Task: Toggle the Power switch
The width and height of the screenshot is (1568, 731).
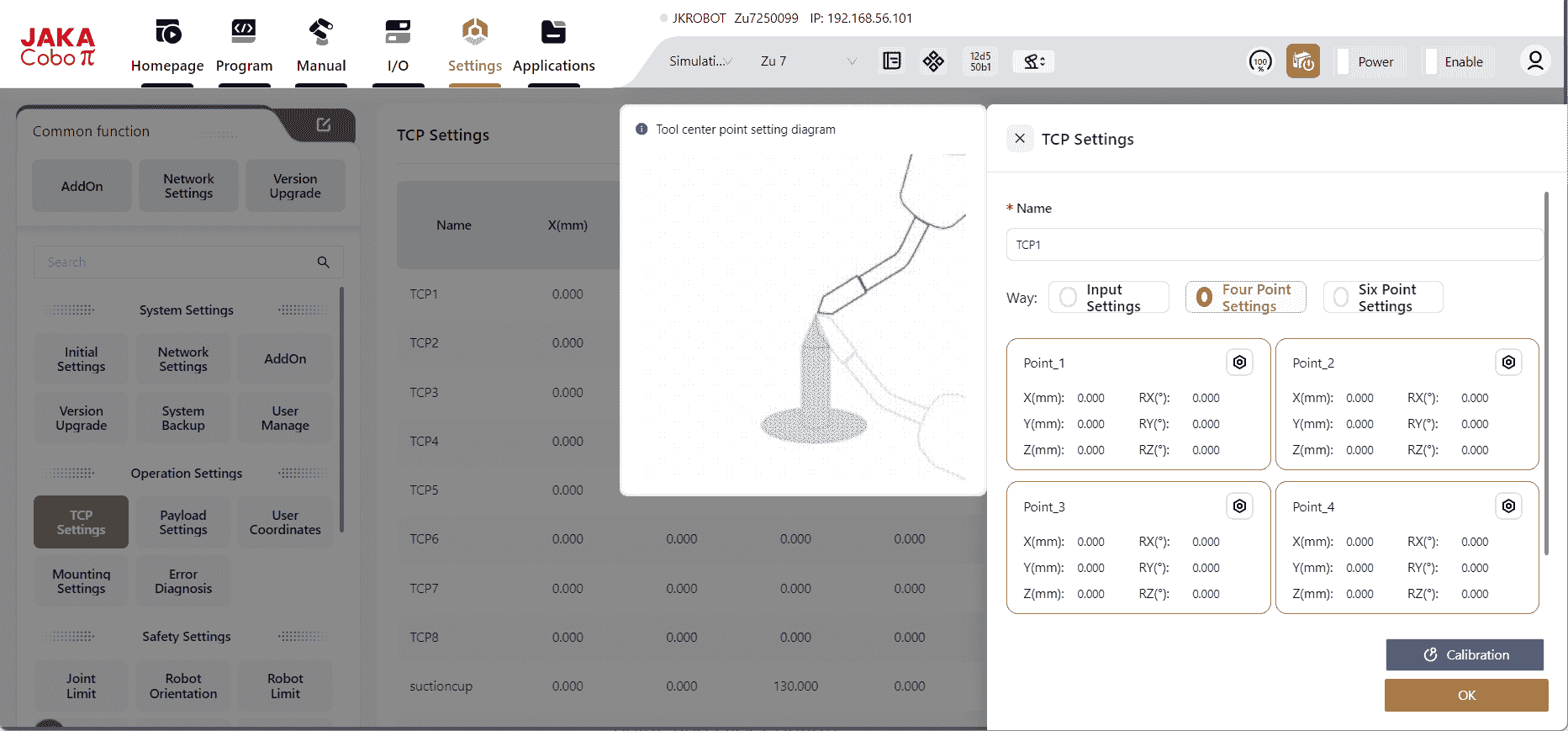Action: click(1344, 61)
